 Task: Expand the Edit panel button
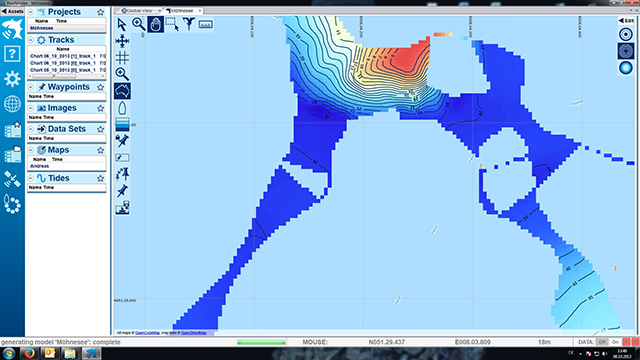coord(626,21)
